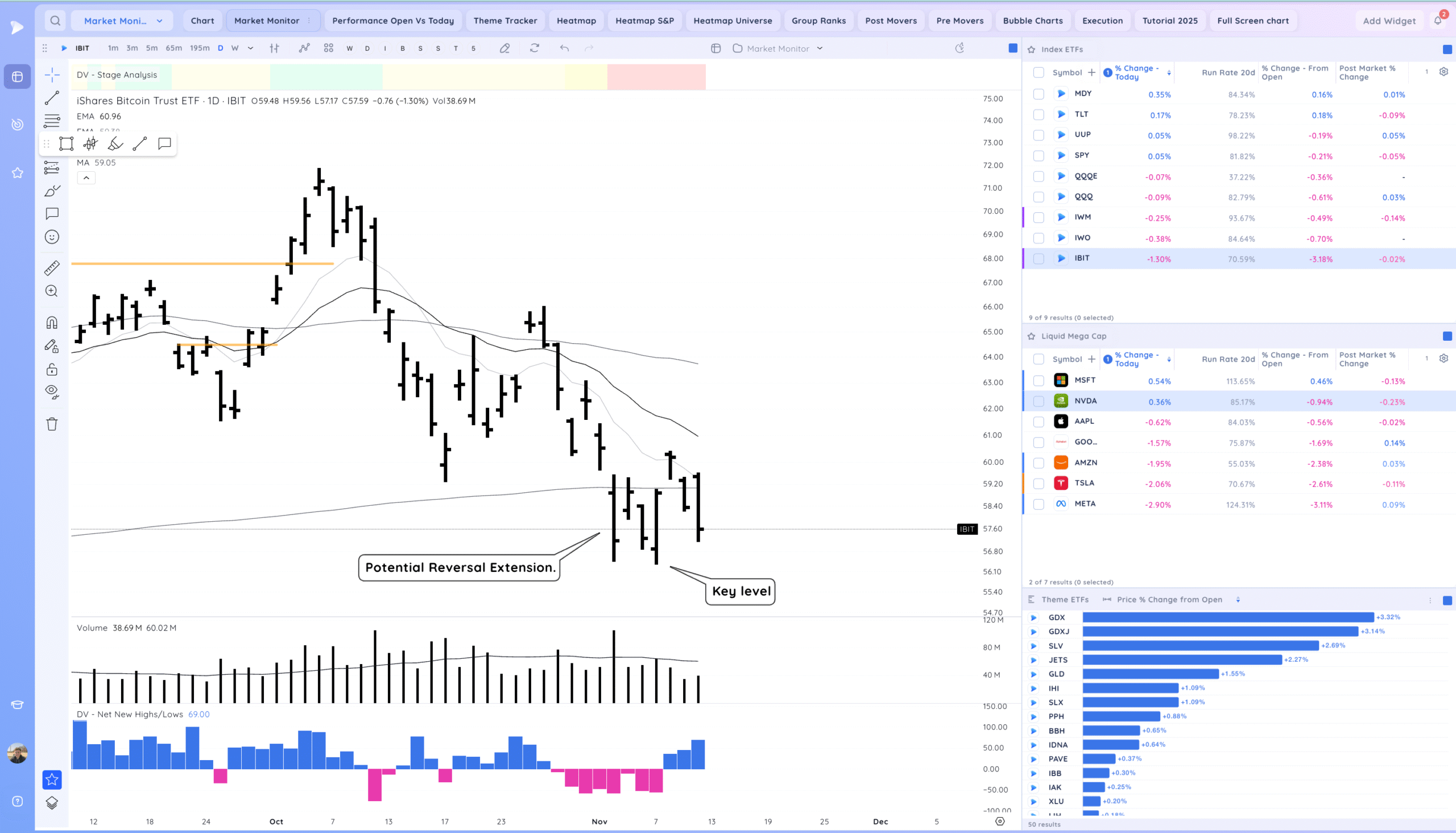Click the ruler measure tool
This screenshot has height=833, width=1456.
[52, 268]
